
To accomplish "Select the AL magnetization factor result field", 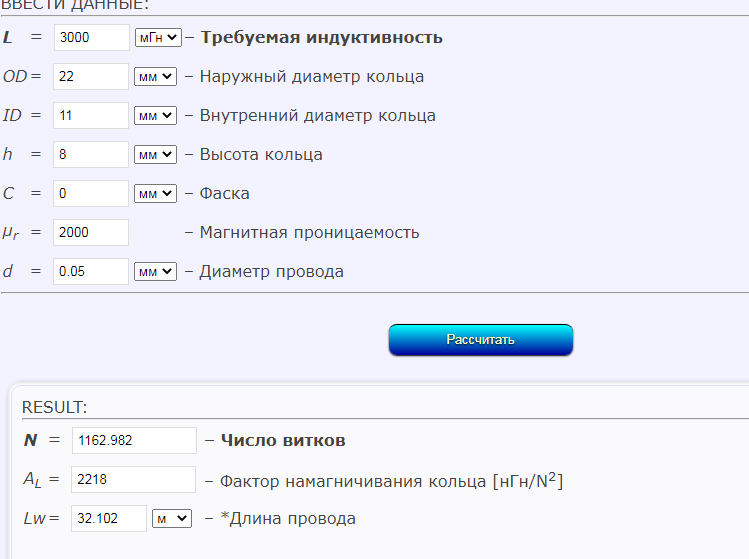I will tap(134, 480).
